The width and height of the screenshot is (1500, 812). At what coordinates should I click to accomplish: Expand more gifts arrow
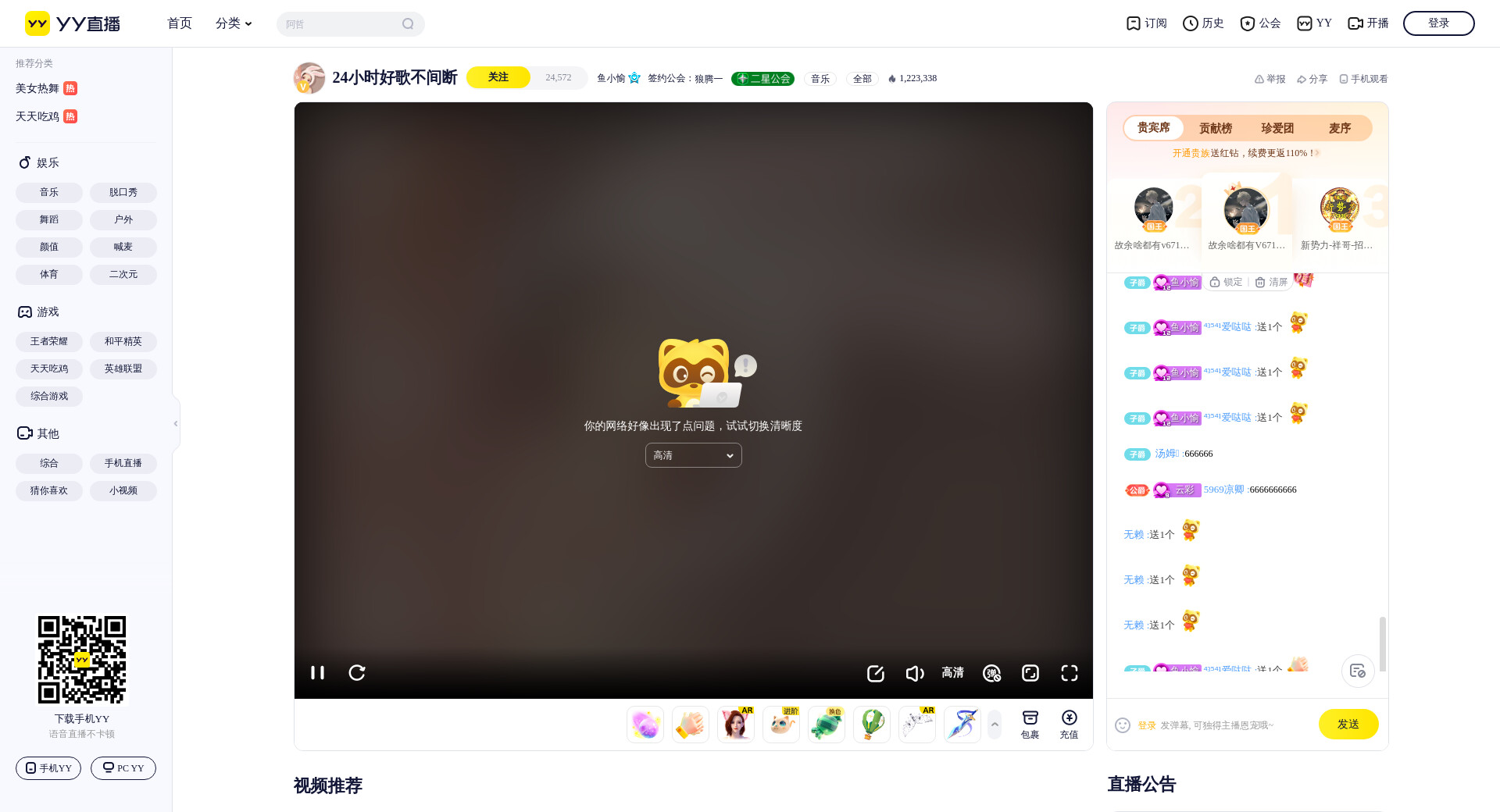click(995, 725)
